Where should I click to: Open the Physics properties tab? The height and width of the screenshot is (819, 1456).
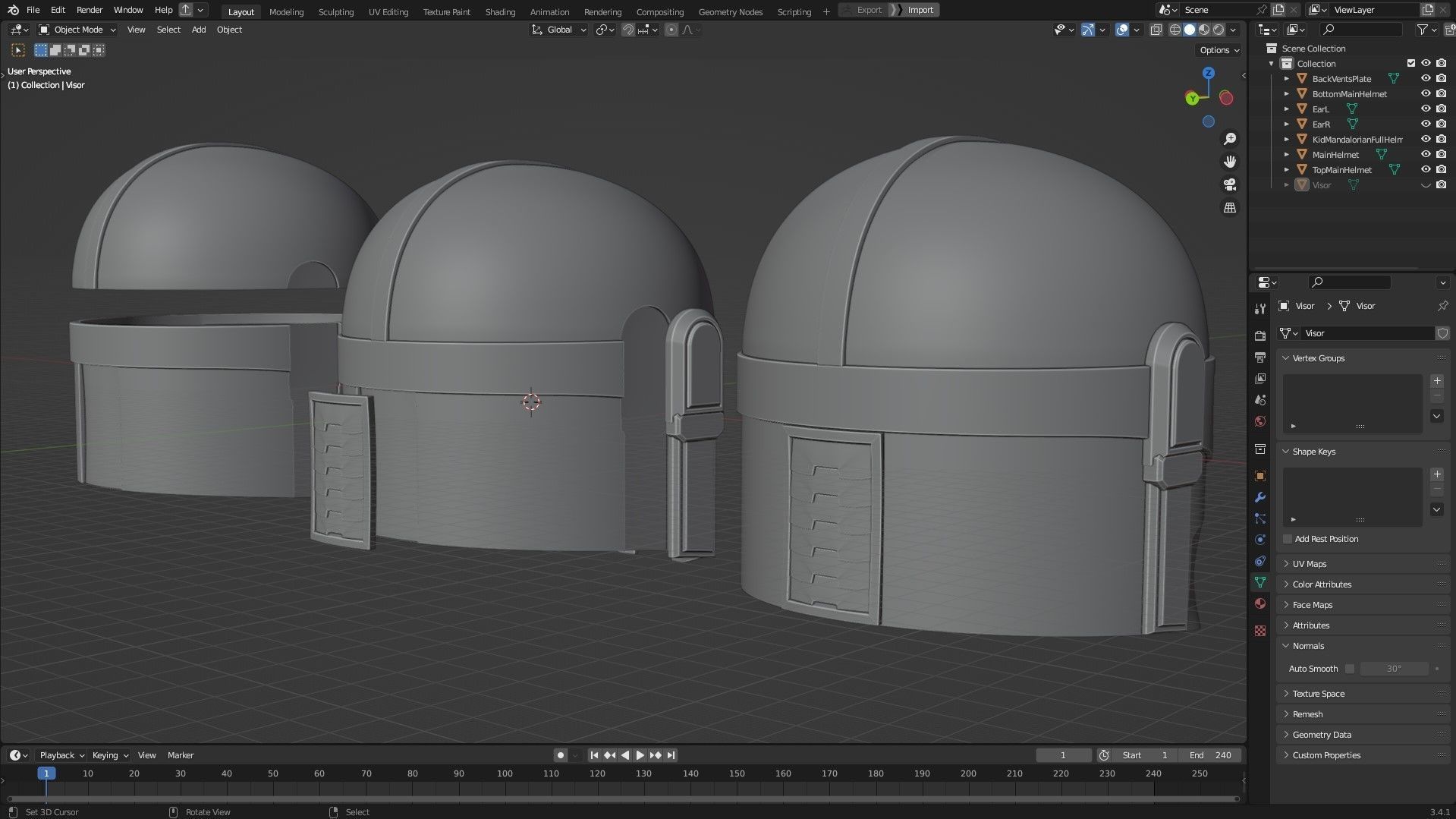(1260, 540)
